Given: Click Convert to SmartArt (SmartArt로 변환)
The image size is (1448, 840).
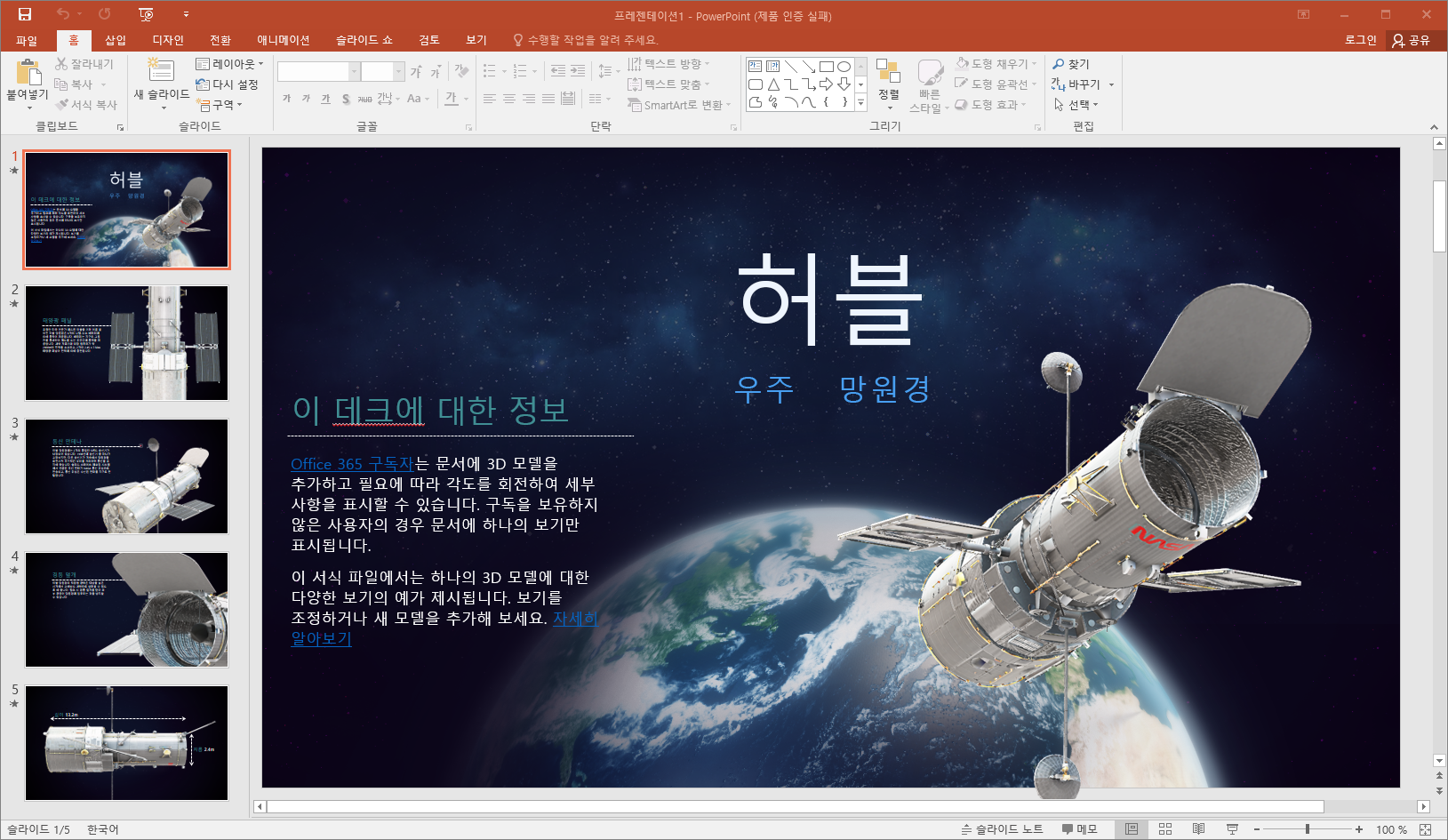Looking at the screenshot, I should click(x=678, y=105).
